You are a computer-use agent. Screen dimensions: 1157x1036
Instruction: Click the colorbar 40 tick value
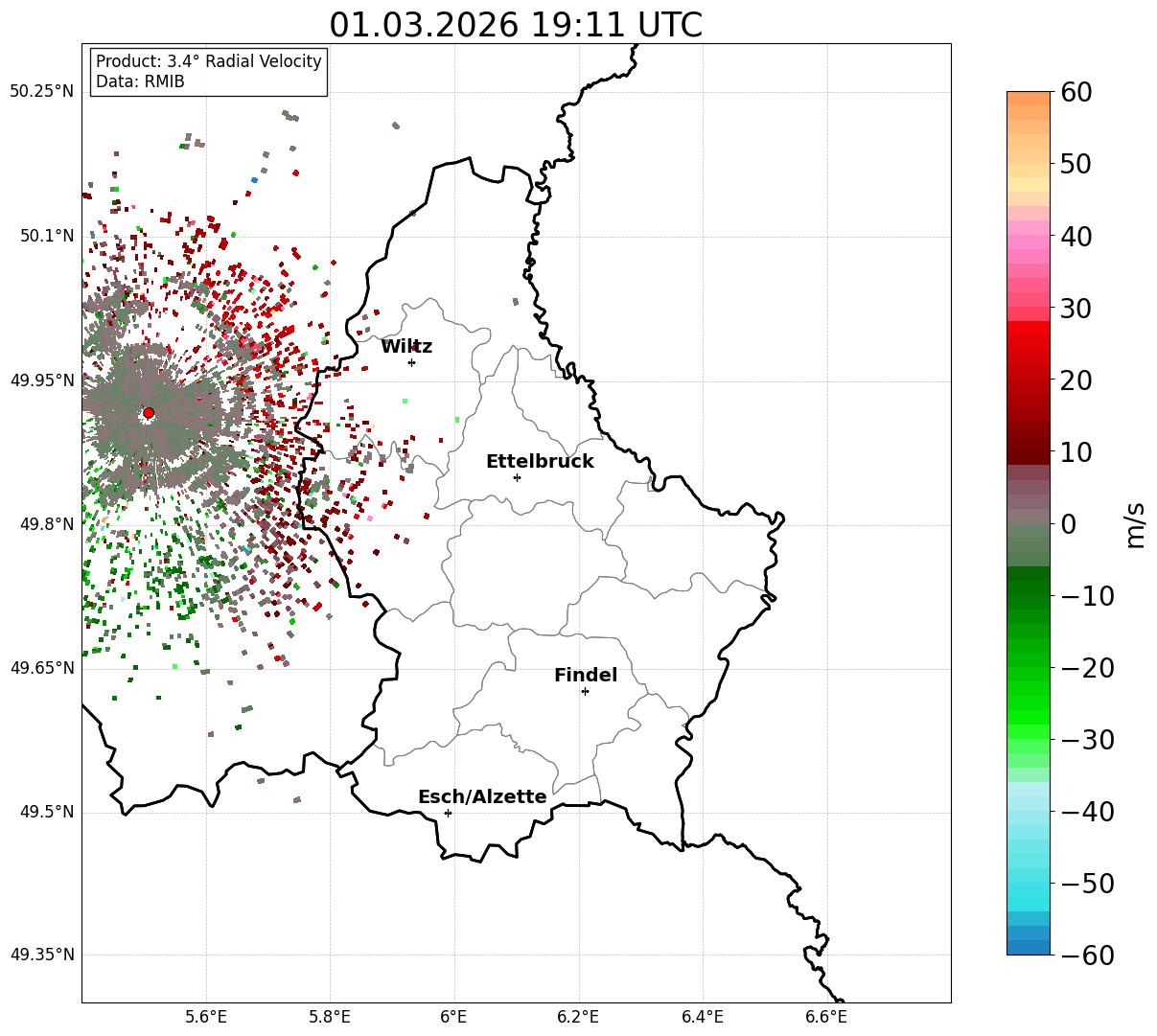(1076, 236)
